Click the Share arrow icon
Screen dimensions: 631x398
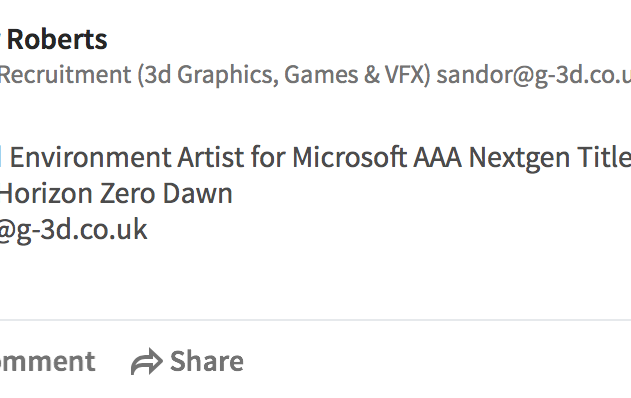(x=147, y=361)
